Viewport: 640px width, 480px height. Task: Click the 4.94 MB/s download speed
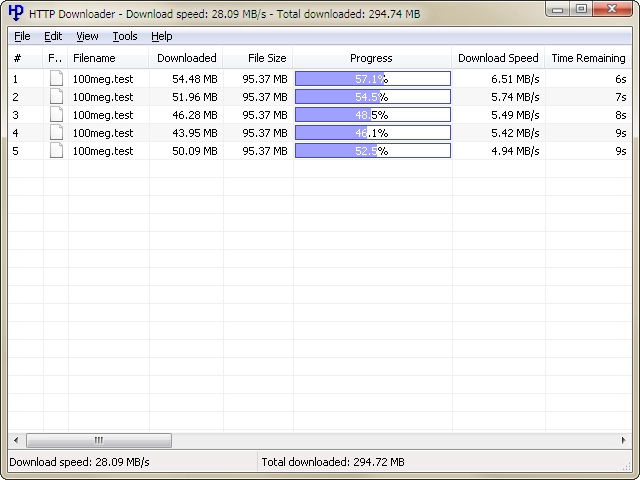click(515, 151)
